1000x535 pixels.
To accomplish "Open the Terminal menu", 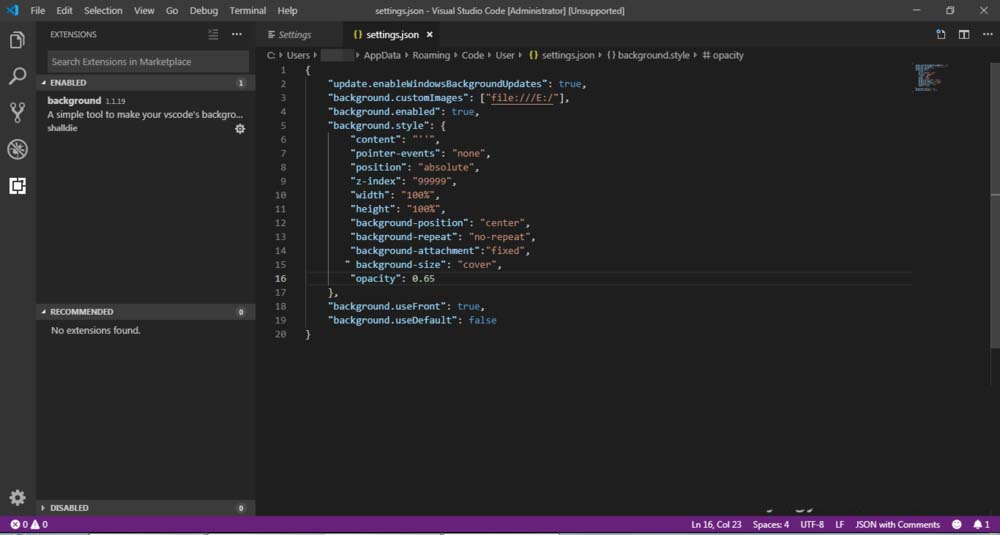I will [x=248, y=10].
